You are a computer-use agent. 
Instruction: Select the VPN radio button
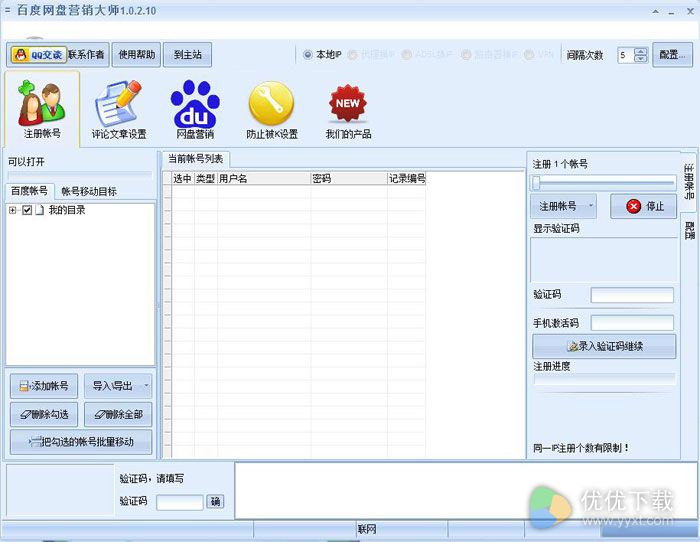(529, 55)
